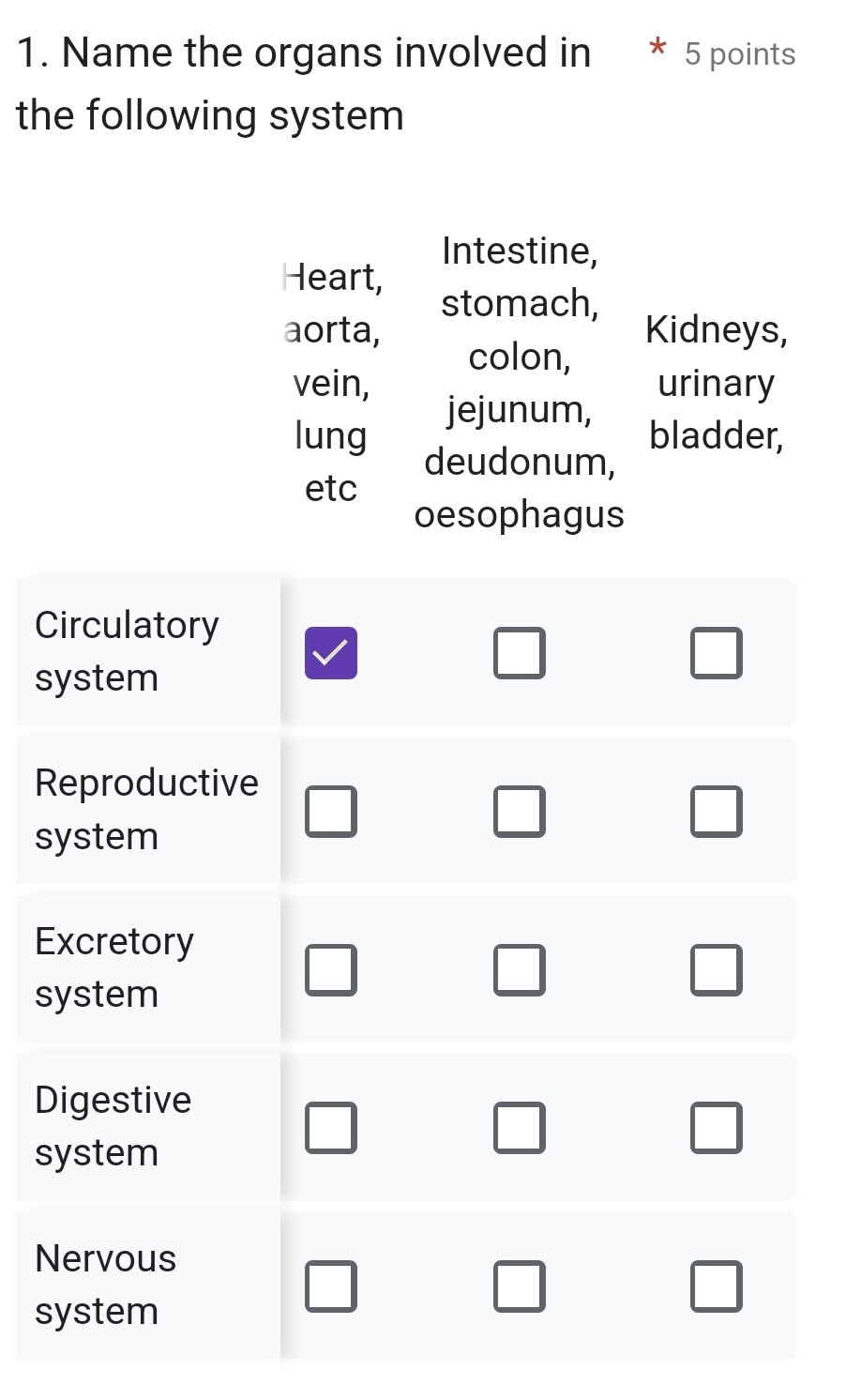Check Reproductive system Intestine, stomach checkbox
The height and width of the screenshot is (1400, 846).
click(520, 812)
